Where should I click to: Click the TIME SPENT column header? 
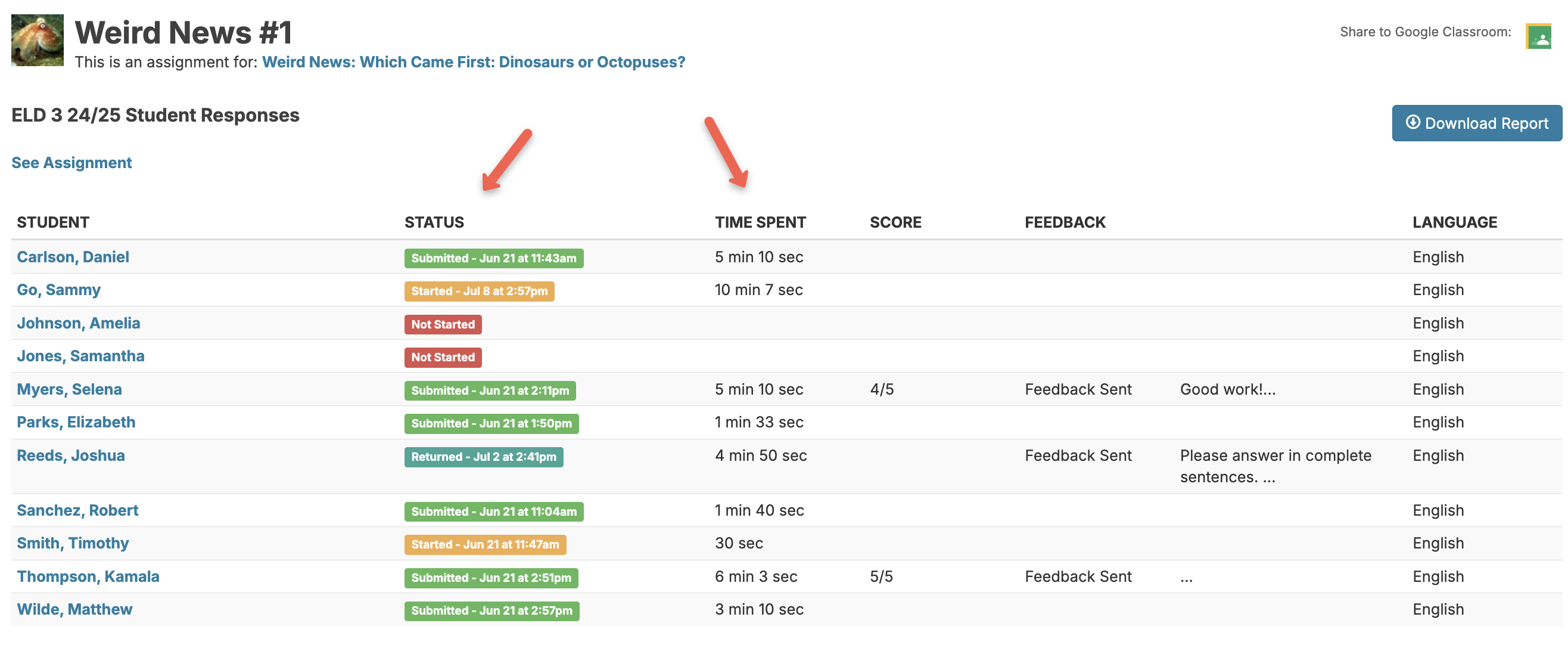click(760, 222)
